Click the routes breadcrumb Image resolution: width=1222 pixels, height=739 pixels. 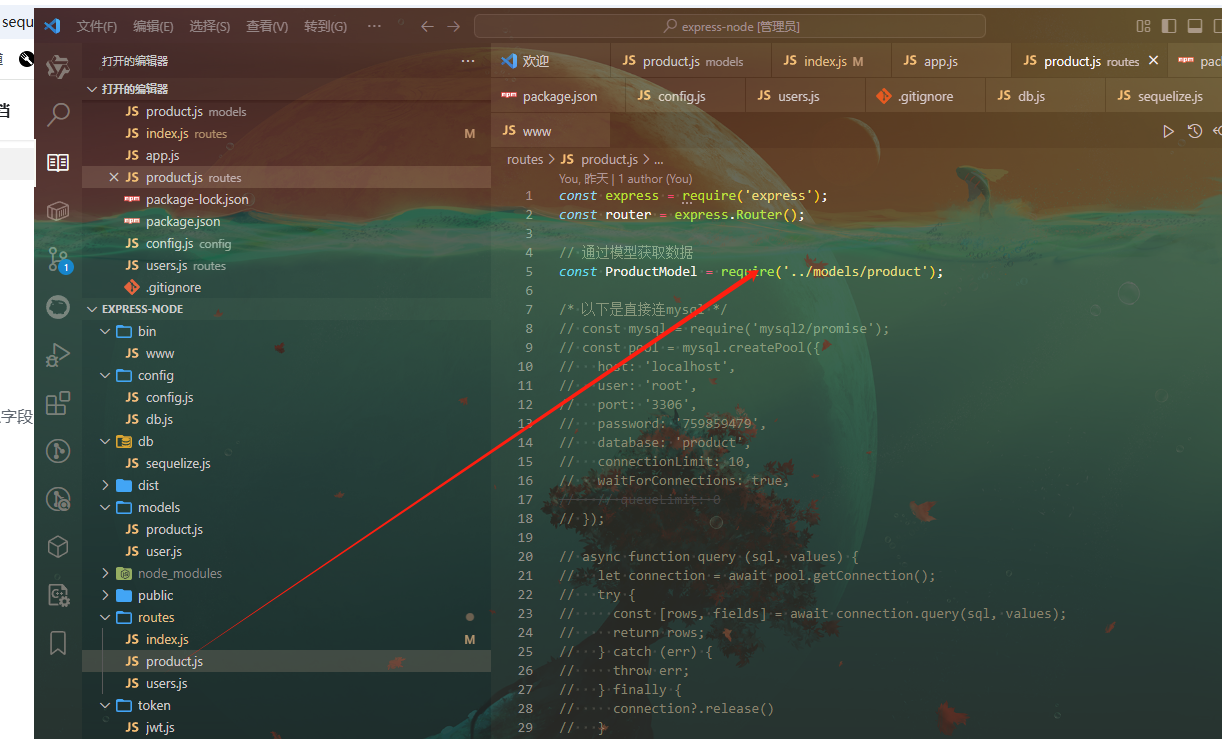pyautogui.click(x=525, y=159)
